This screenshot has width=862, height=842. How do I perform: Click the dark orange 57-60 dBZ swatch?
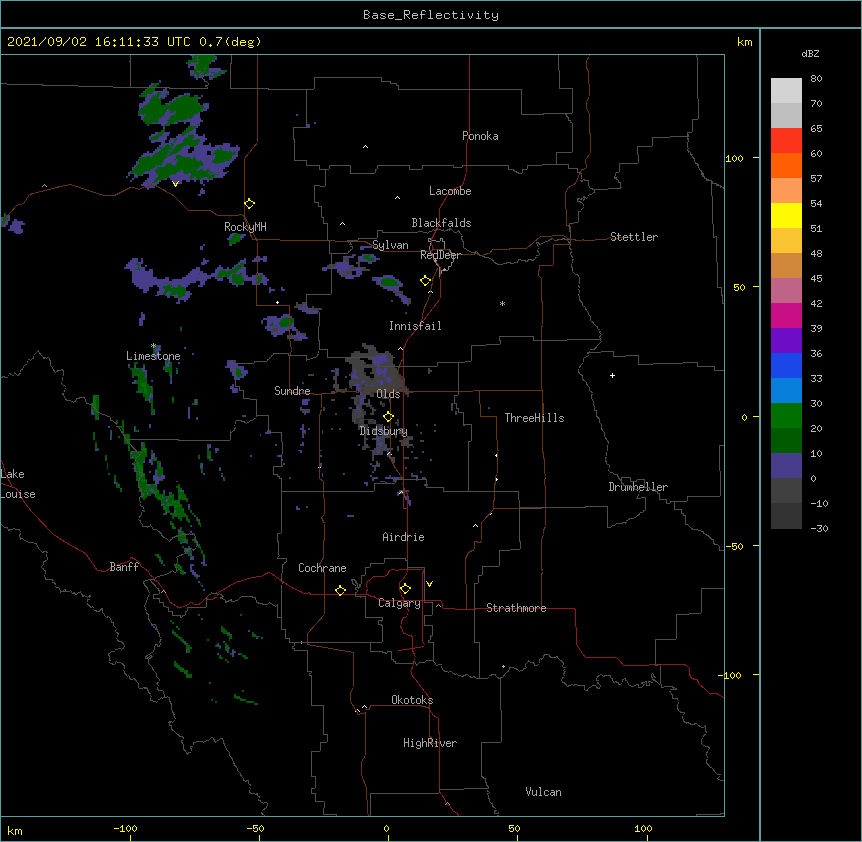click(x=786, y=165)
